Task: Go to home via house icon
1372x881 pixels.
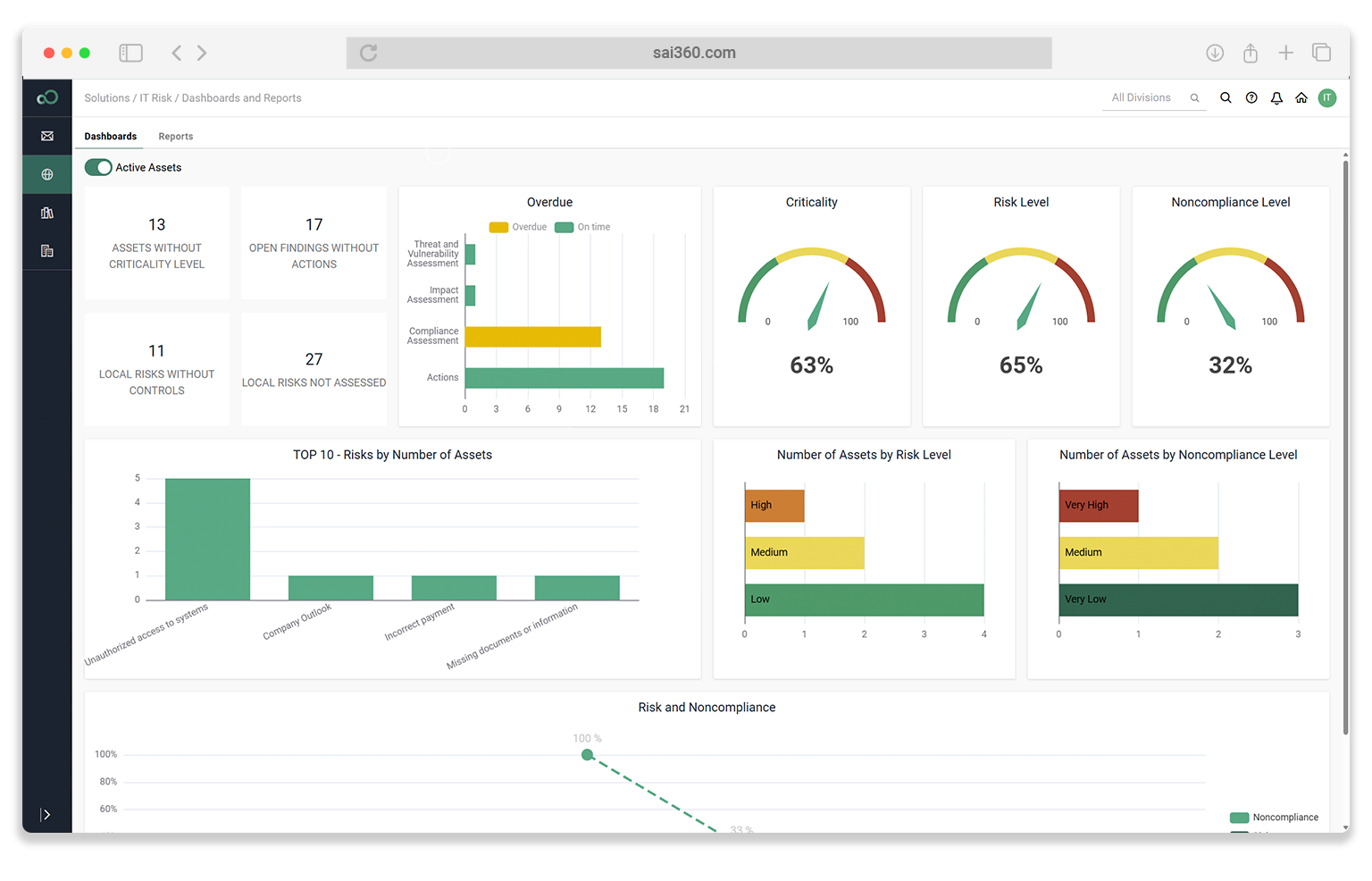Action: pyautogui.click(x=1301, y=98)
